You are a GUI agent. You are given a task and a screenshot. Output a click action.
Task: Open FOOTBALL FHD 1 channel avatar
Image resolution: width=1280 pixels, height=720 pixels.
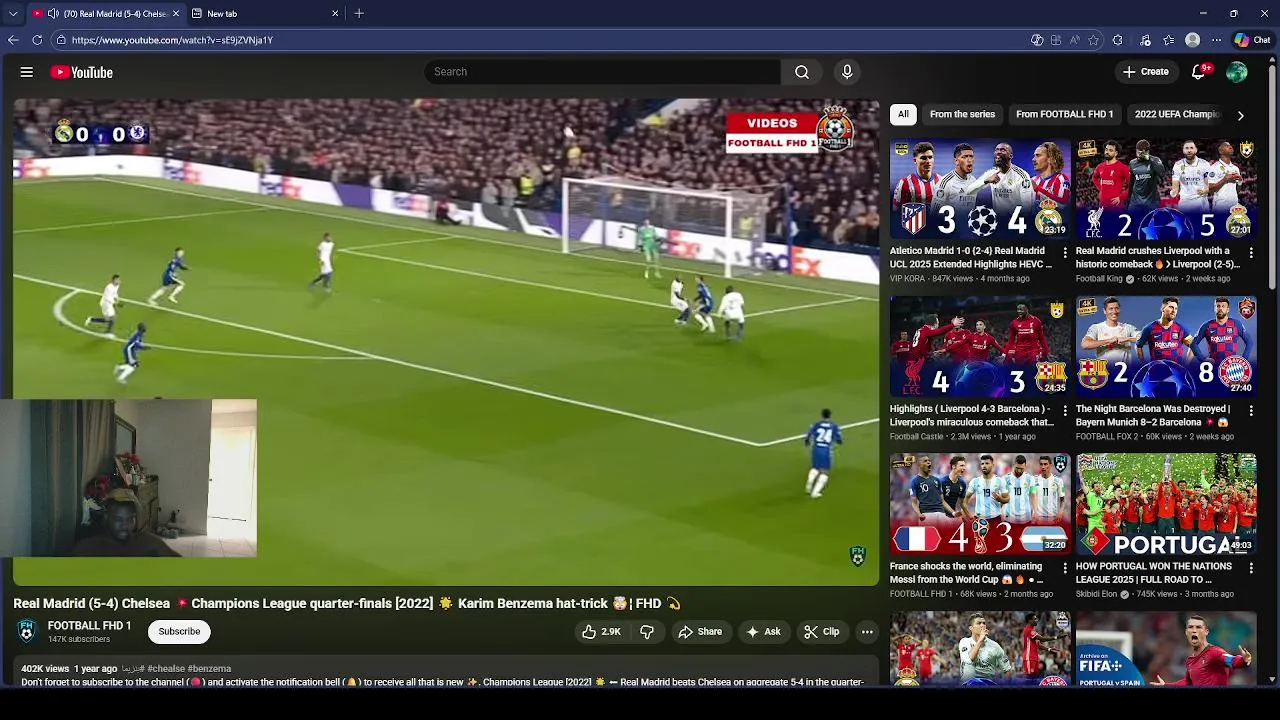tap(27, 631)
